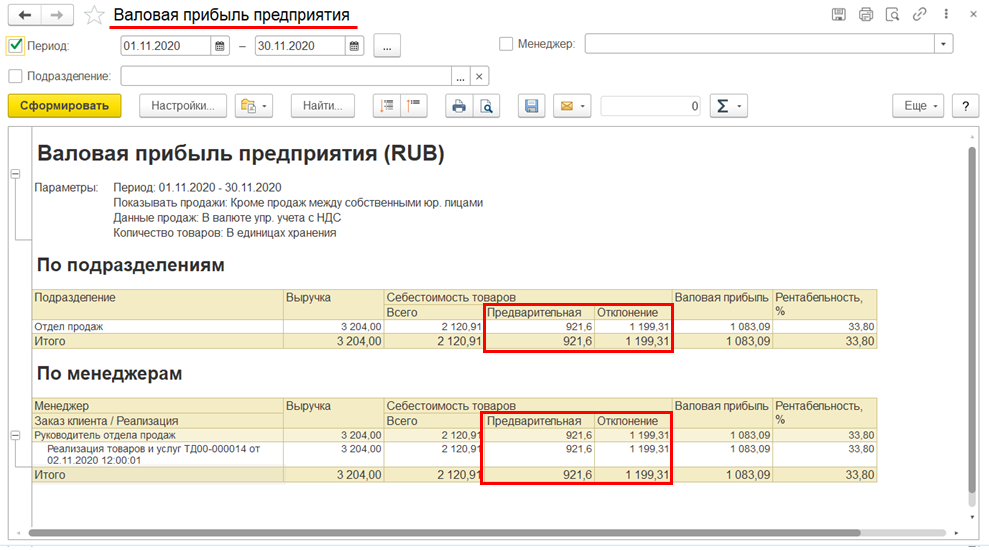Open the email send dropdown
This screenshot has height=550, width=989.
point(573,106)
